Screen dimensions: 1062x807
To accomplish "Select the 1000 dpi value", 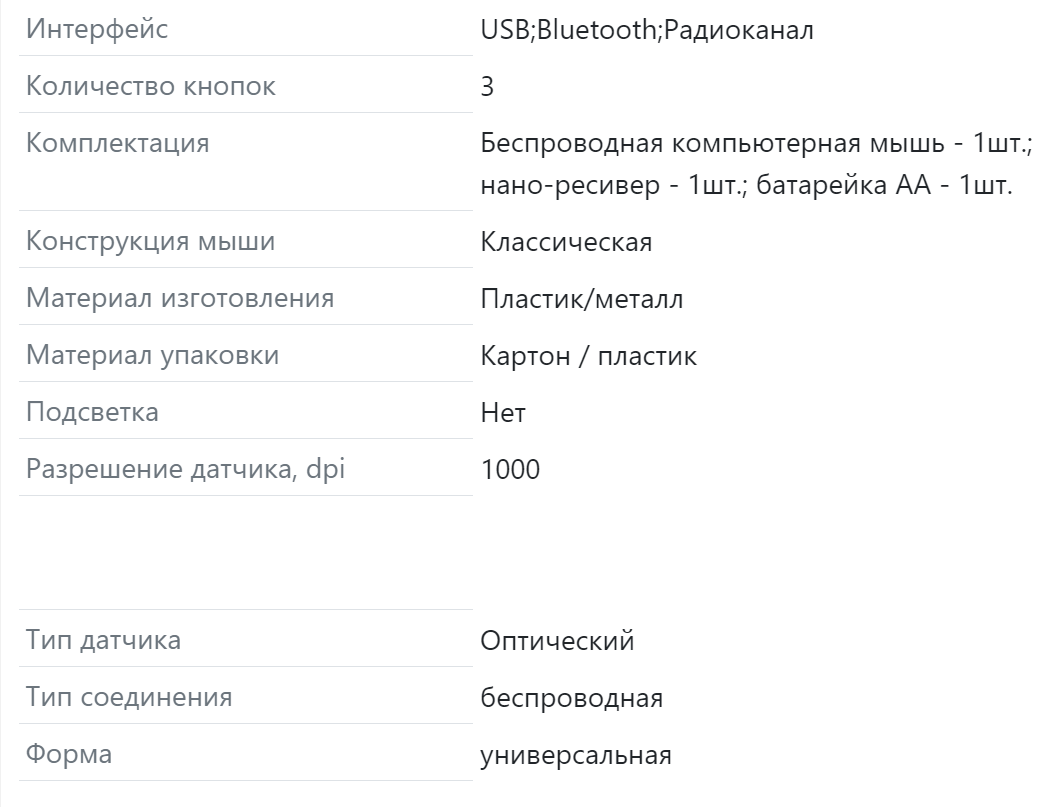I will coord(510,469).
